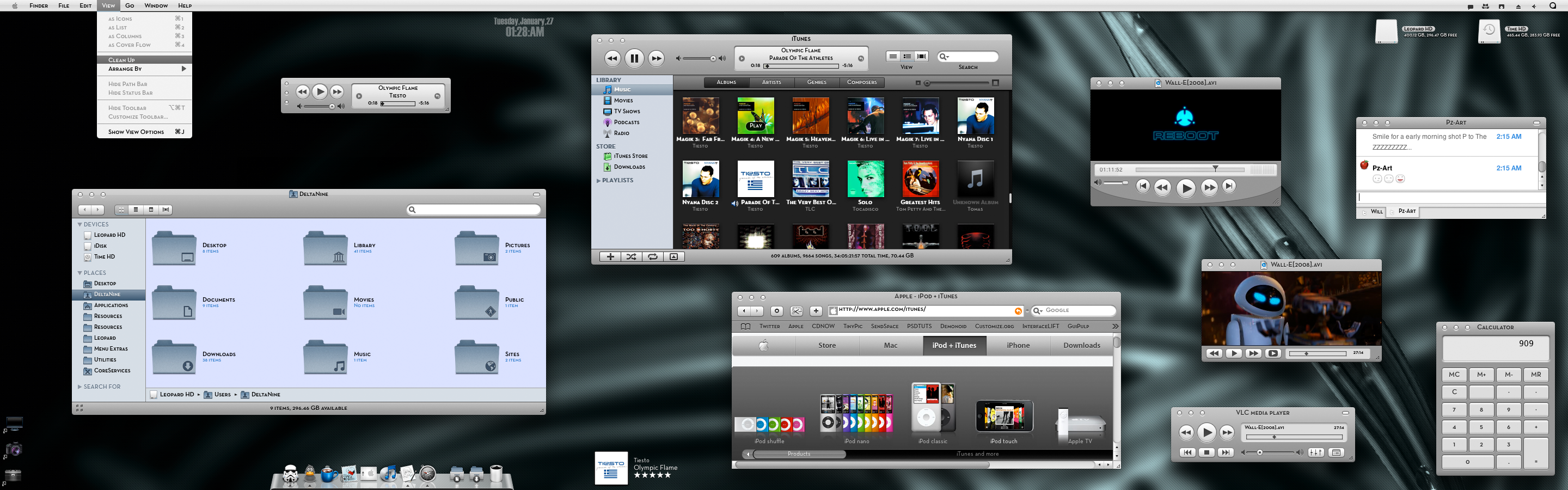Select the TLC Very Best Of album
The image size is (1568, 490).
(810, 185)
